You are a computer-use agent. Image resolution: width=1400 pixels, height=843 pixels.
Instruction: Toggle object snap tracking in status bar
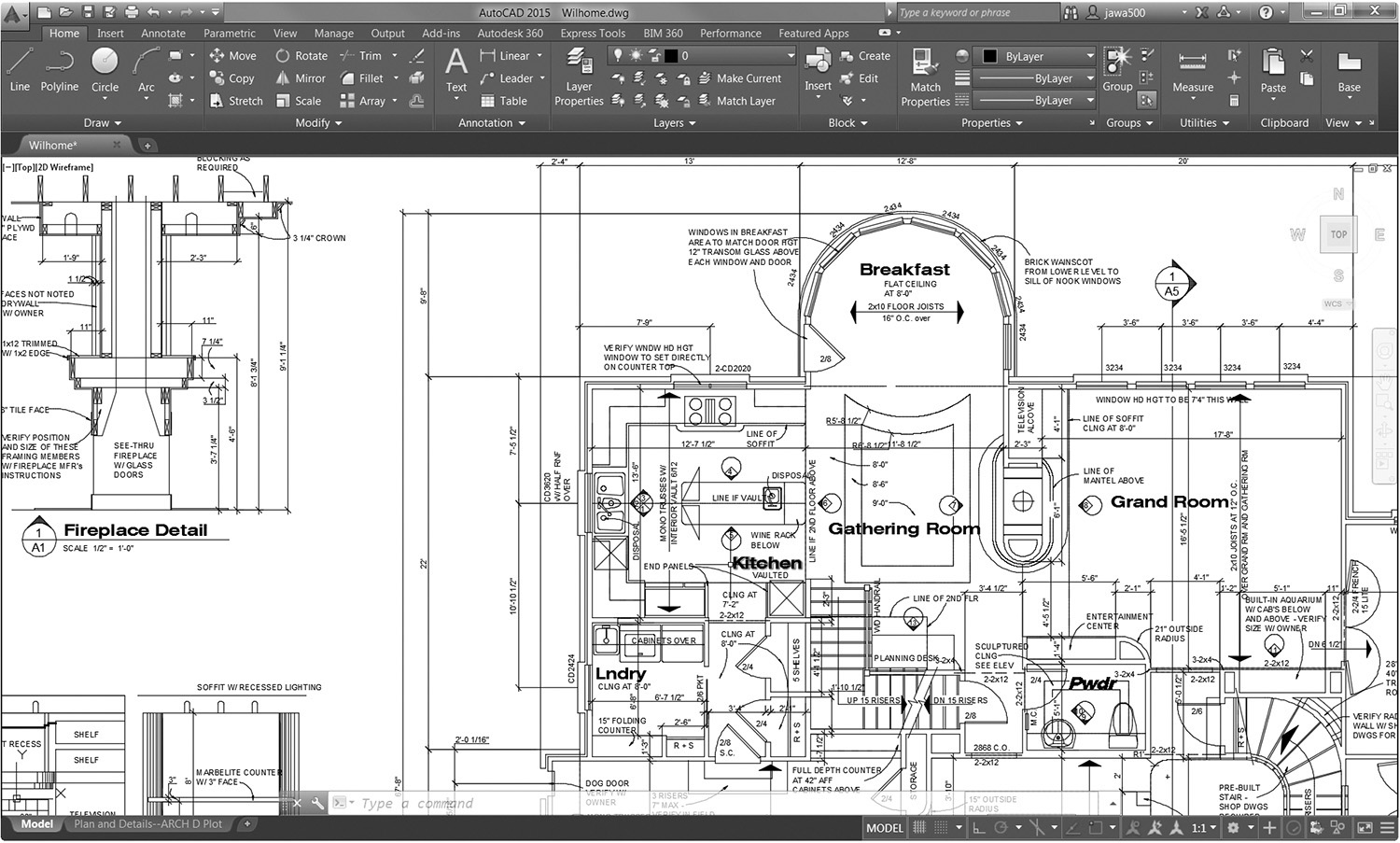[x=1072, y=827]
